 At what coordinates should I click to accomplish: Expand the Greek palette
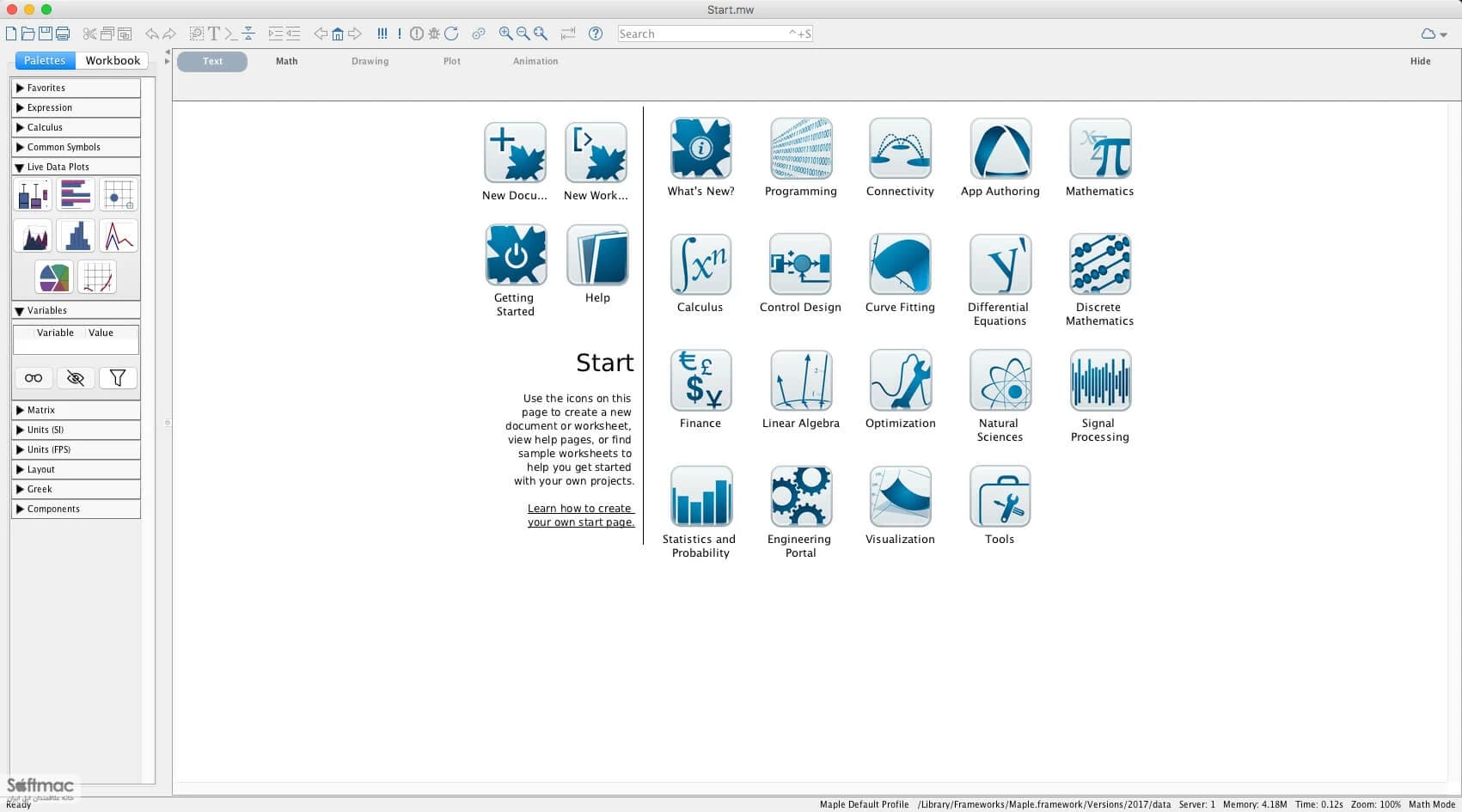click(x=76, y=489)
